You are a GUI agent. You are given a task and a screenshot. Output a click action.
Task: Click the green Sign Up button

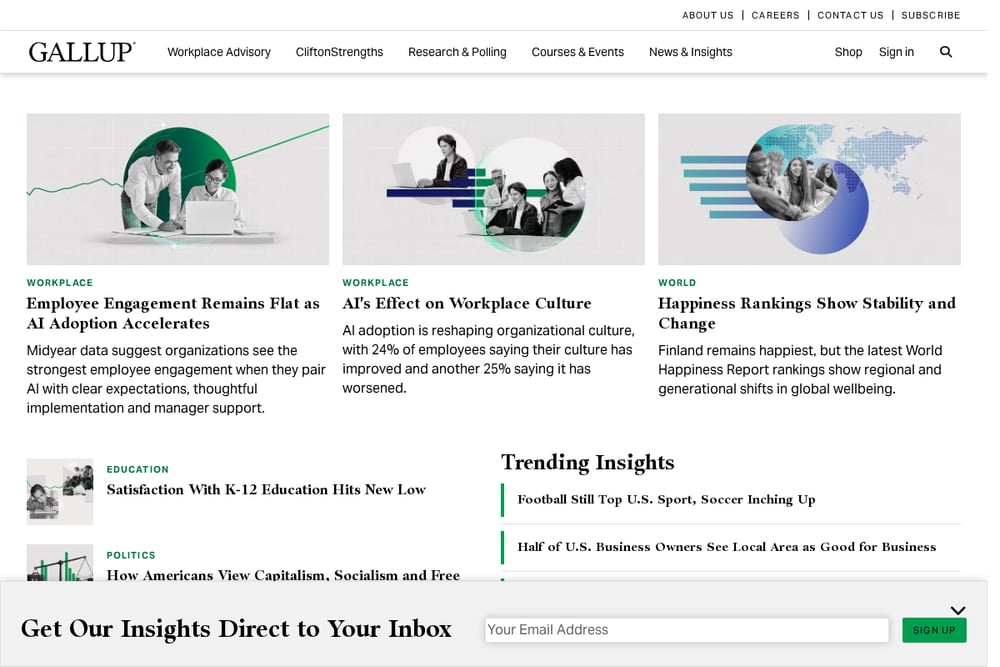[934, 630]
